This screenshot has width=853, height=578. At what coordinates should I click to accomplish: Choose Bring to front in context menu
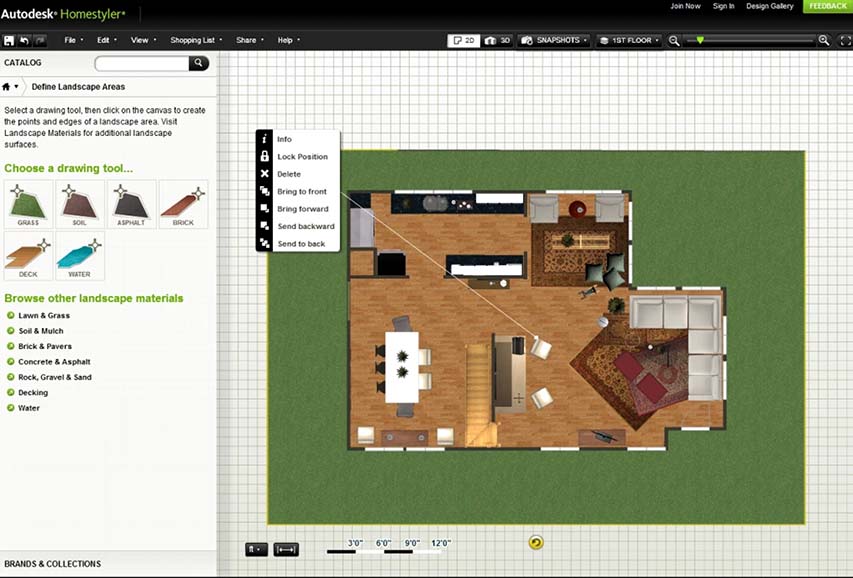coord(301,191)
